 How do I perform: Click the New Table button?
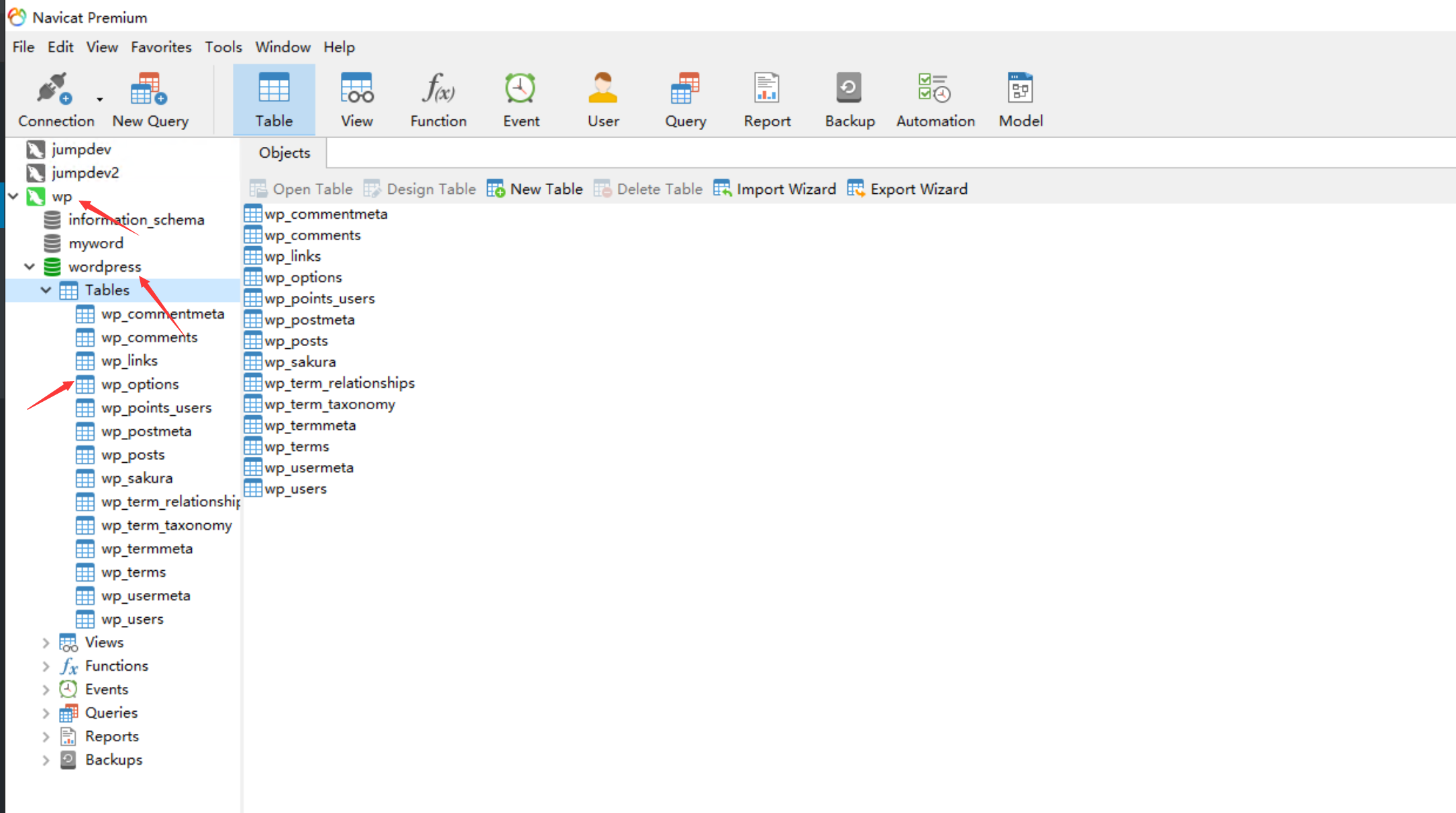point(535,189)
